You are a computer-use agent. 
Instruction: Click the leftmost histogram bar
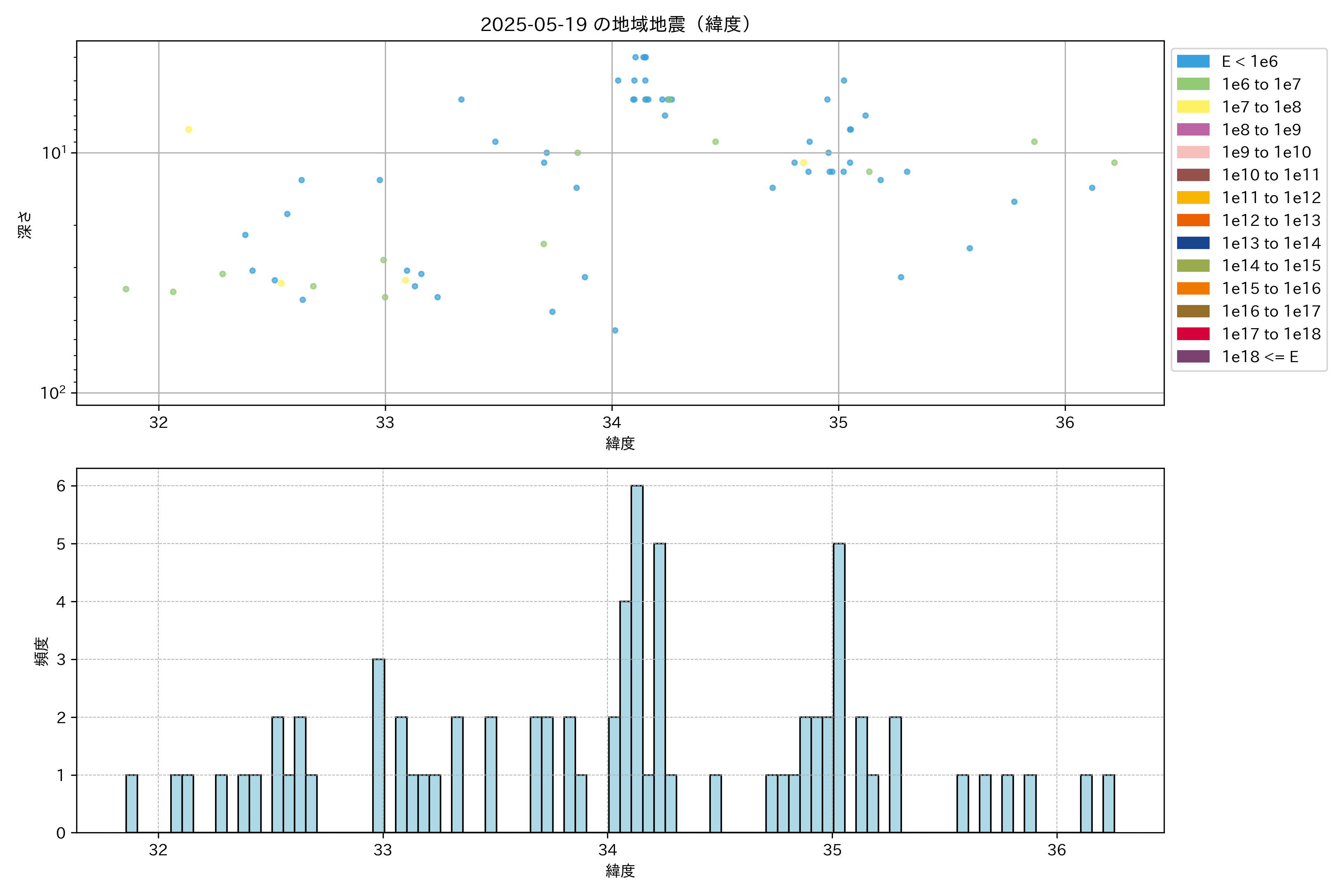(x=131, y=803)
